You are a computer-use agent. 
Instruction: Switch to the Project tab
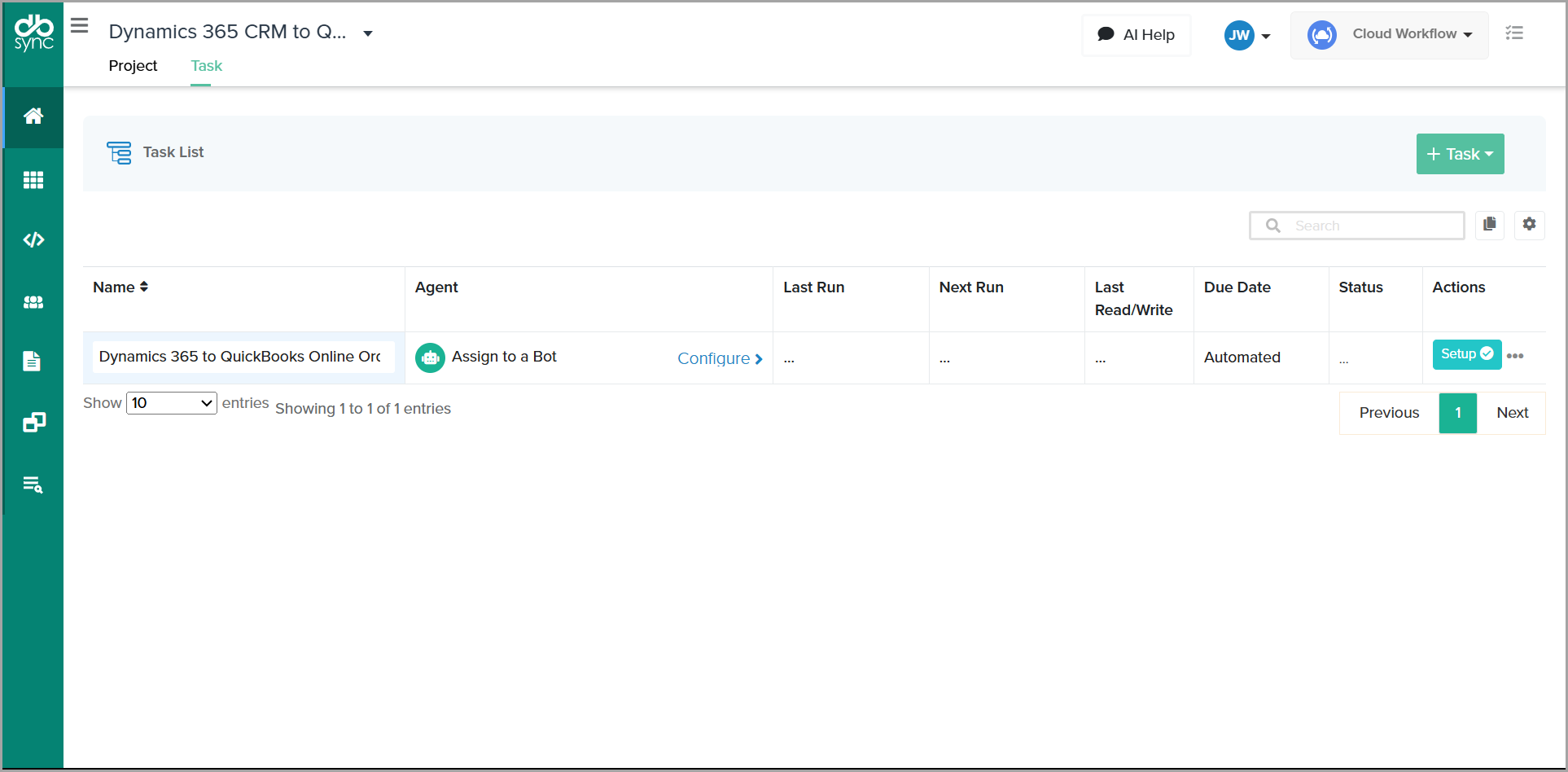point(133,66)
